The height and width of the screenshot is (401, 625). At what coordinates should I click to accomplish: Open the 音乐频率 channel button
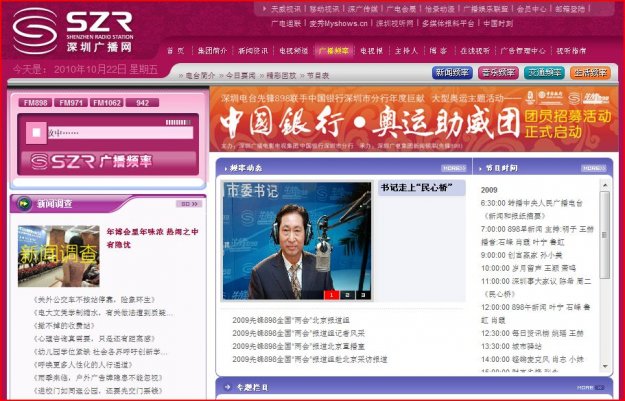(498, 73)
